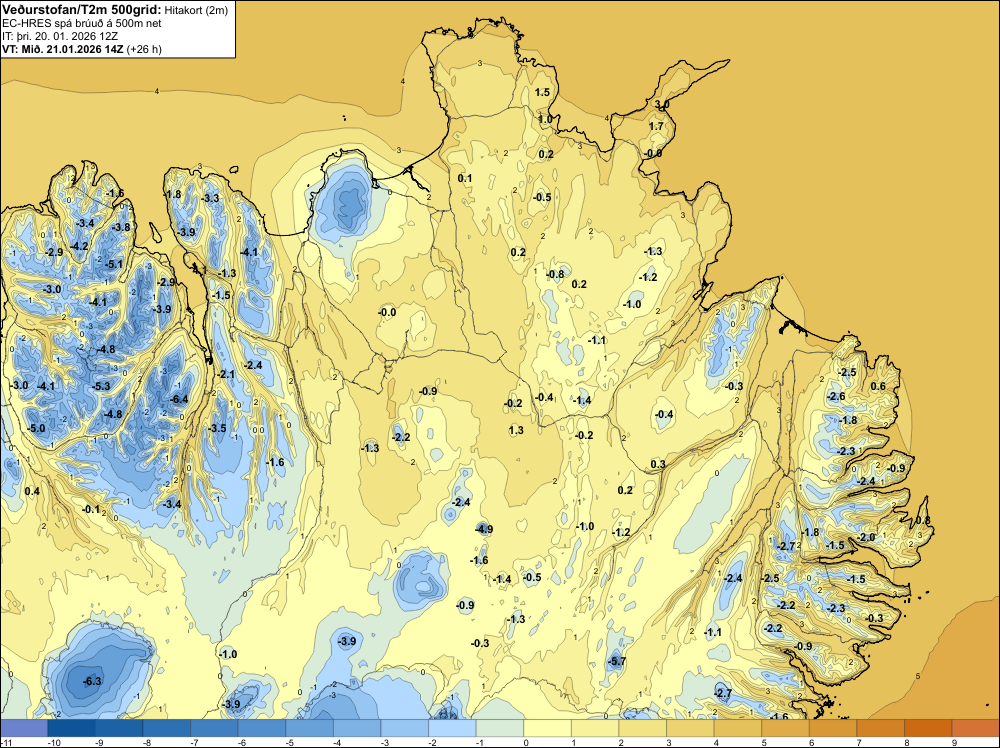The height and width of the screenshot is (748, 1000).
Task: Click the legend tick label -5
Action: (x=291, y=742)
